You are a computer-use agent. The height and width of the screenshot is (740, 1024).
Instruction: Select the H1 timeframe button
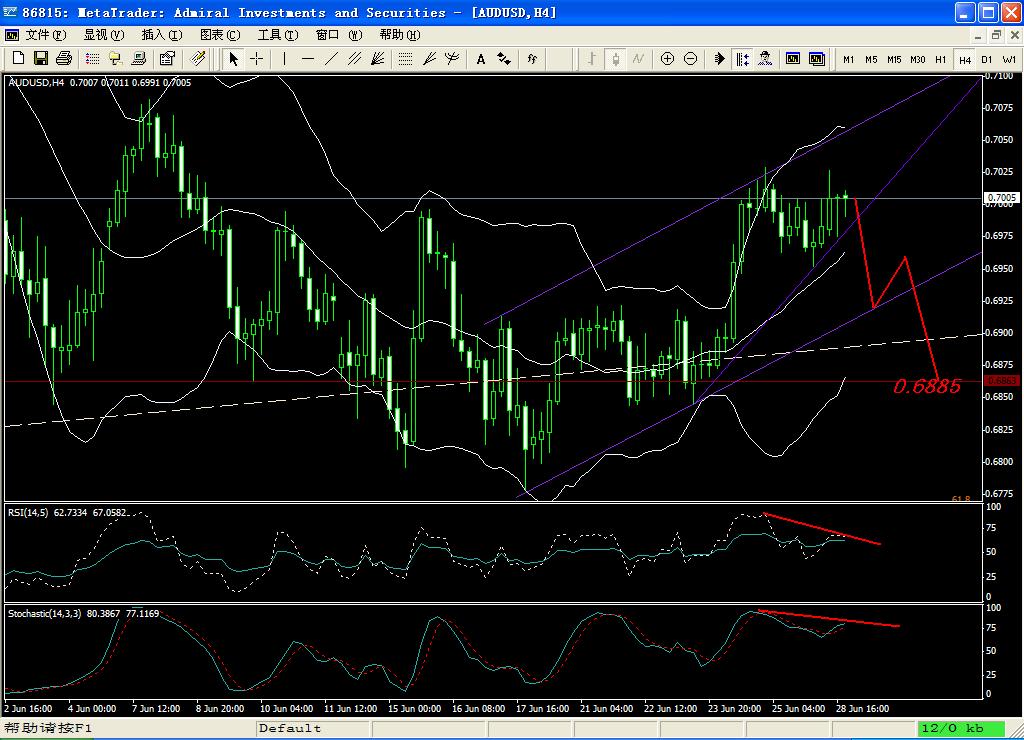(x=941, y=59)
